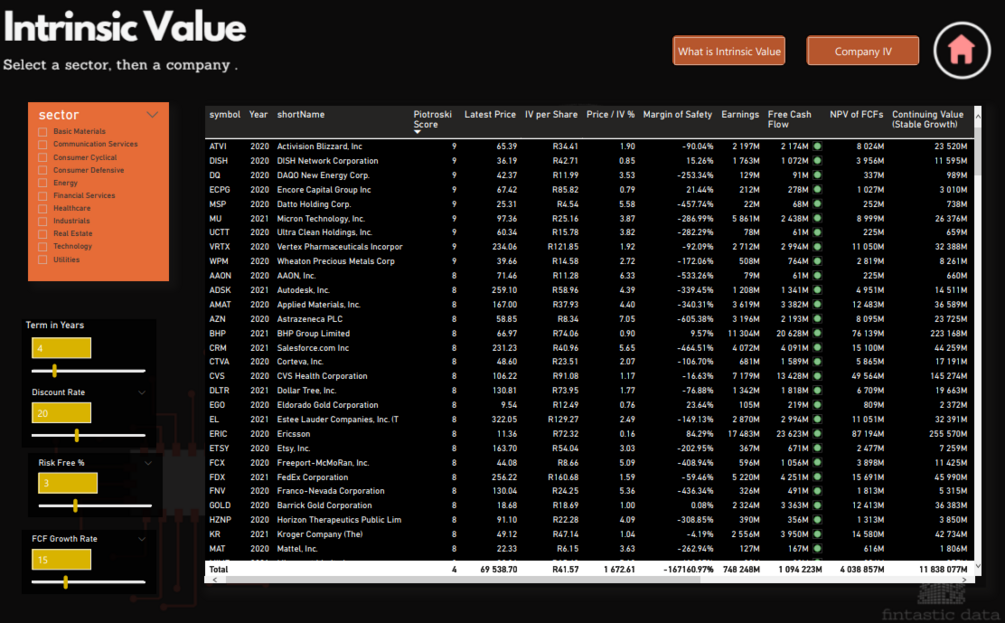Screen dimensions: 1005x623
Task: Click the Term in Years slider handle
Action: point(54,370)
